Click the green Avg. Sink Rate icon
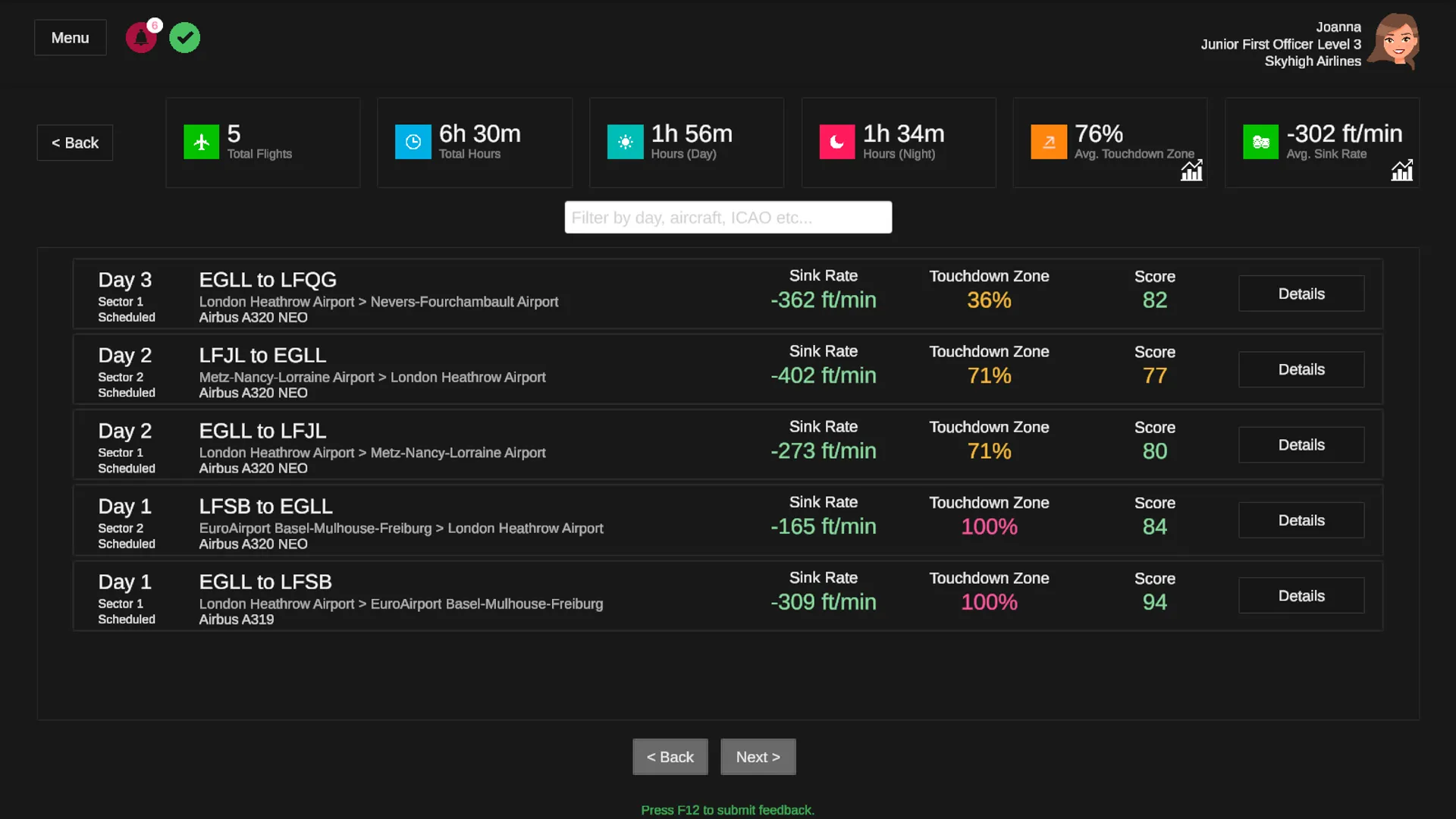Screen dimensions: 1456x819 coord(1260,142)
